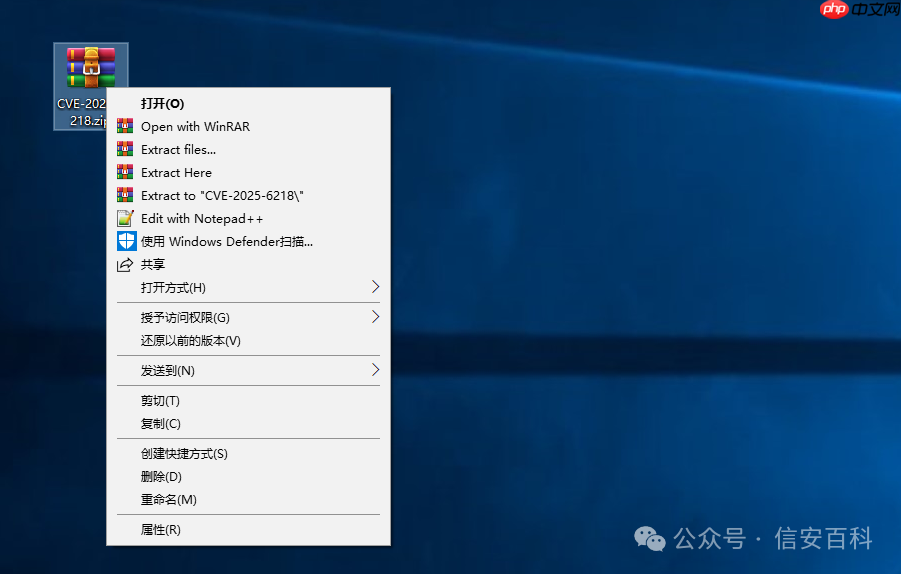
Task: Choose Extract files... menu entry
Action: 248,149
